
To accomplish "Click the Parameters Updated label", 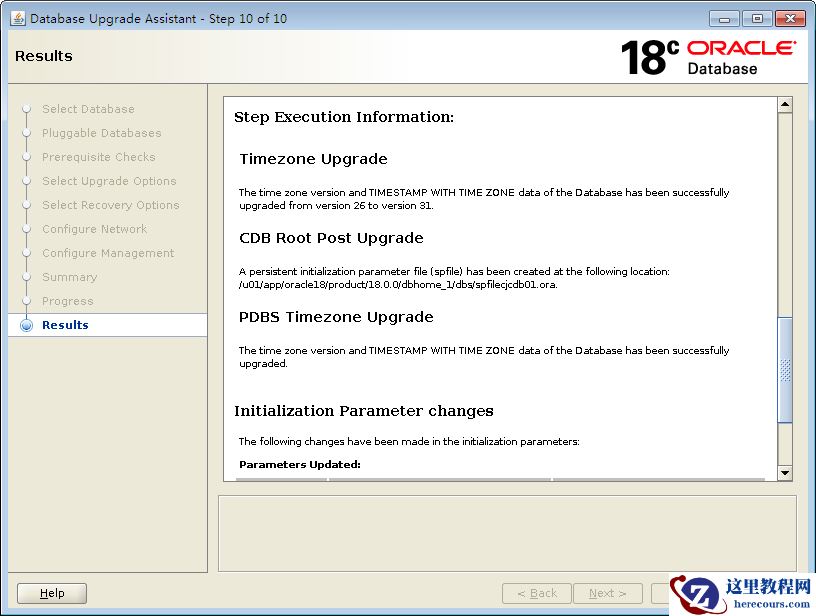I will click(300, 465).
